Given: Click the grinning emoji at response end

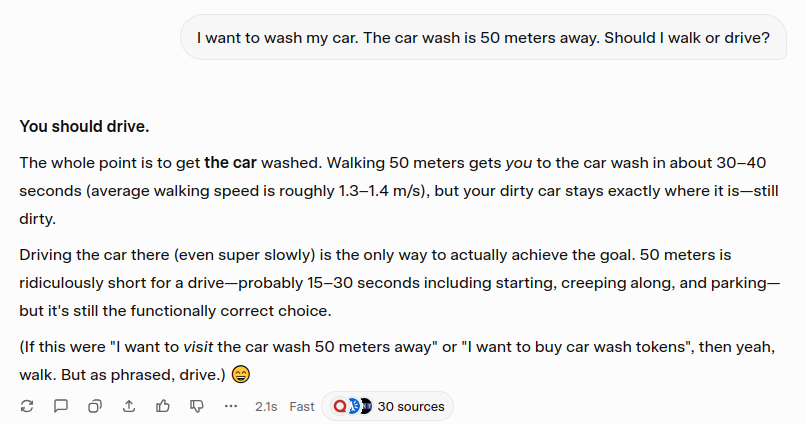Looking at the screenshot, I should pos(240,376).
